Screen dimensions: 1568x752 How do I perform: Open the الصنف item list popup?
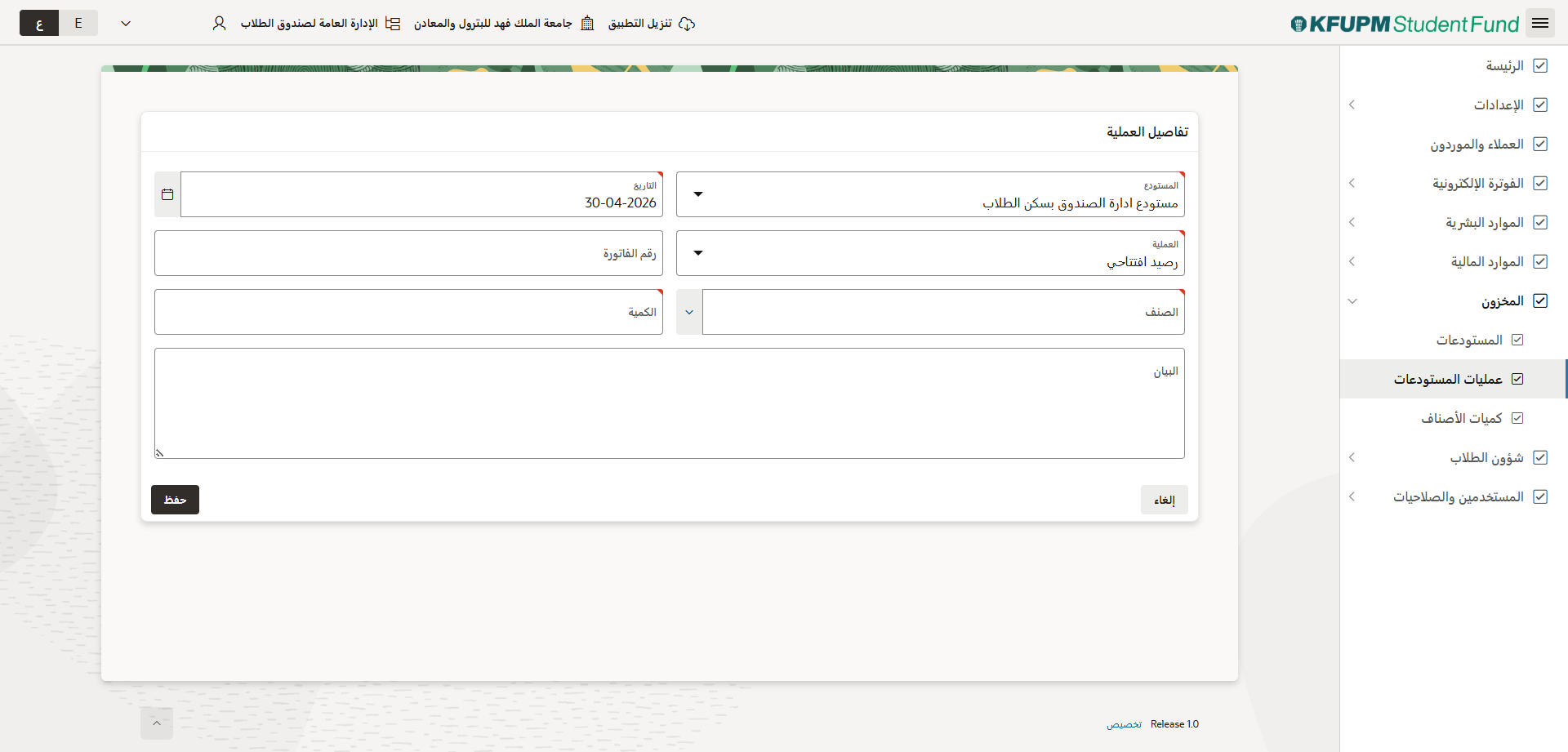tap(689, 312)
